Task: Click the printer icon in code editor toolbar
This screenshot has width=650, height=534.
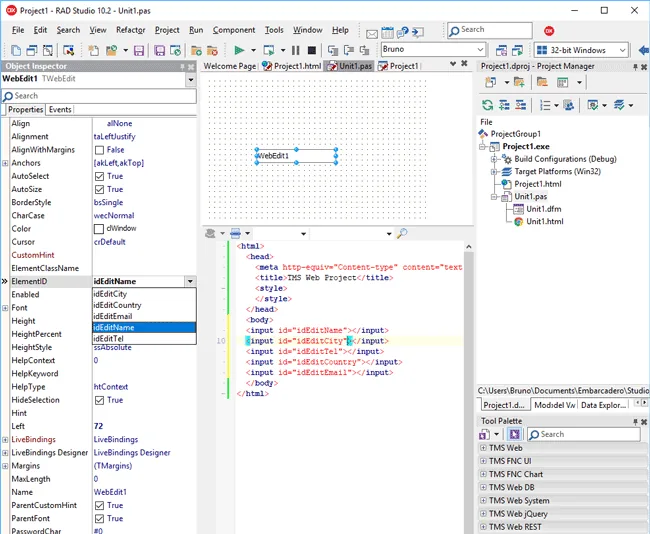Action: (235, 233)
